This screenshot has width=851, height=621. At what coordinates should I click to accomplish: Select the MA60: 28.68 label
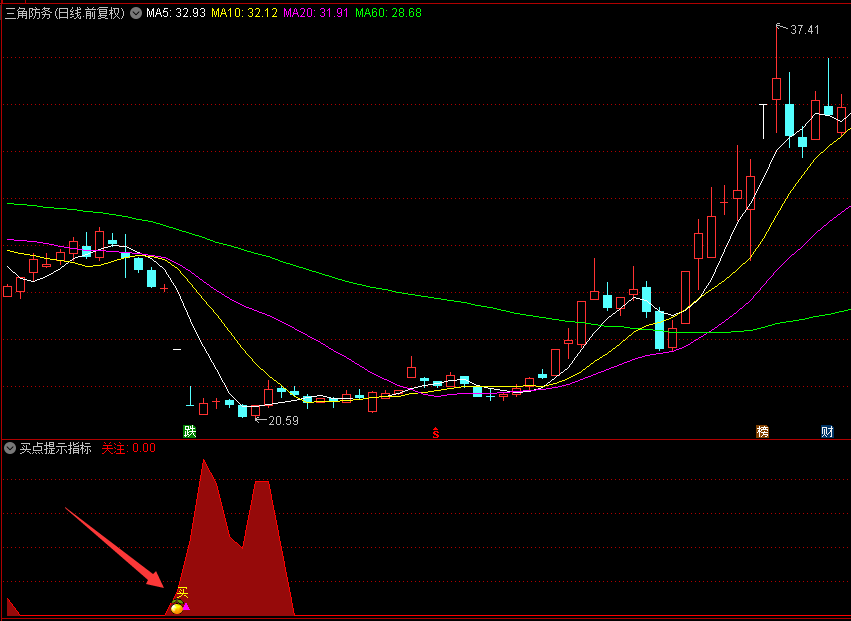coord(388,13)
